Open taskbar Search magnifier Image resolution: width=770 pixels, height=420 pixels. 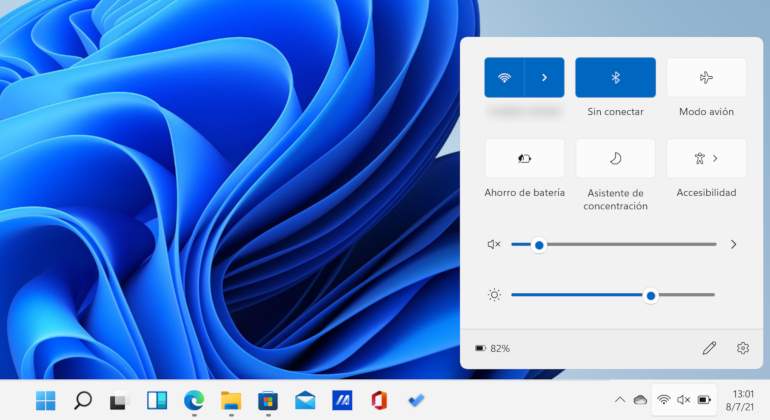pyautogui.click(x=82, y=400)
